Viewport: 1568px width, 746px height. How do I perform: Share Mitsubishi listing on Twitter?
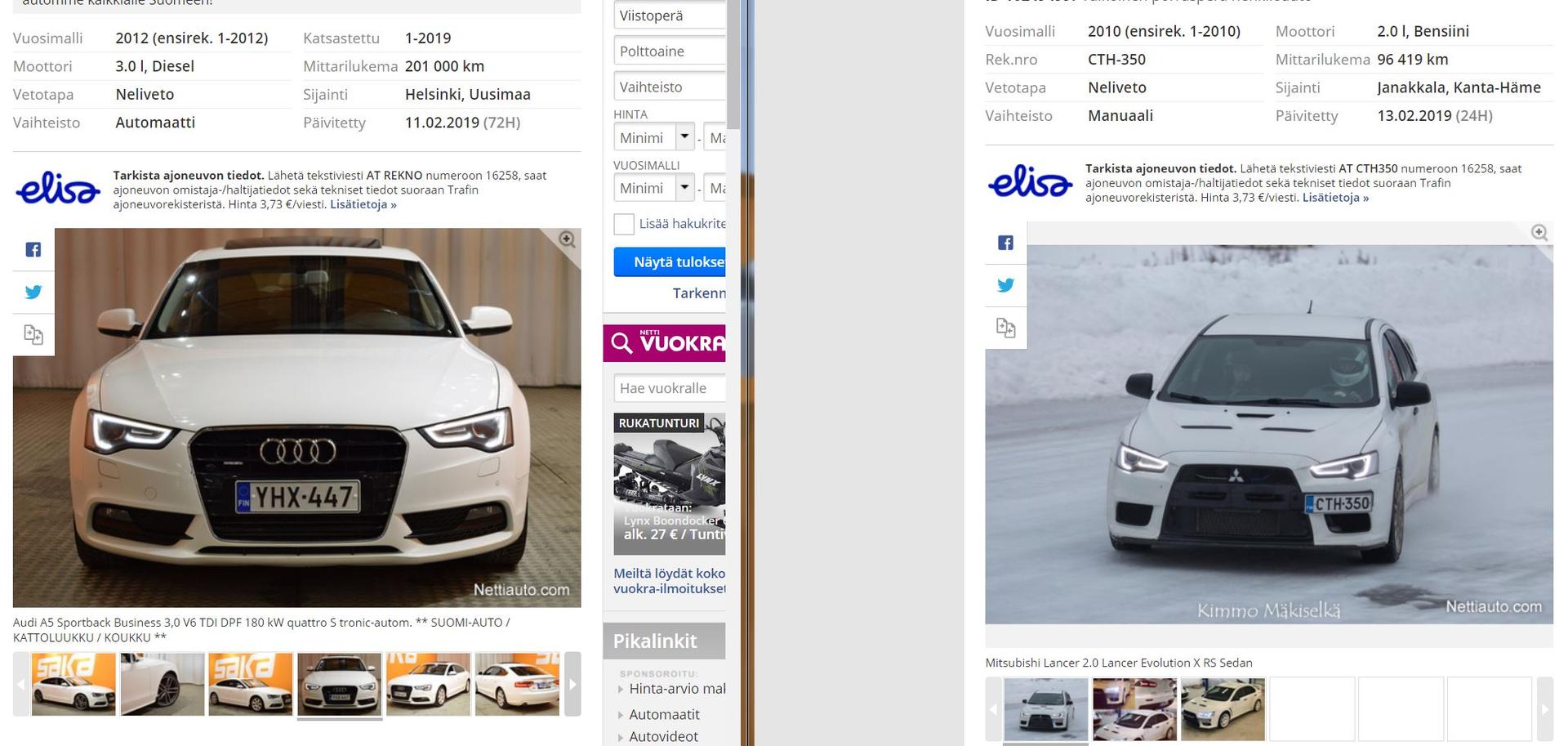tap(1005, 285)
